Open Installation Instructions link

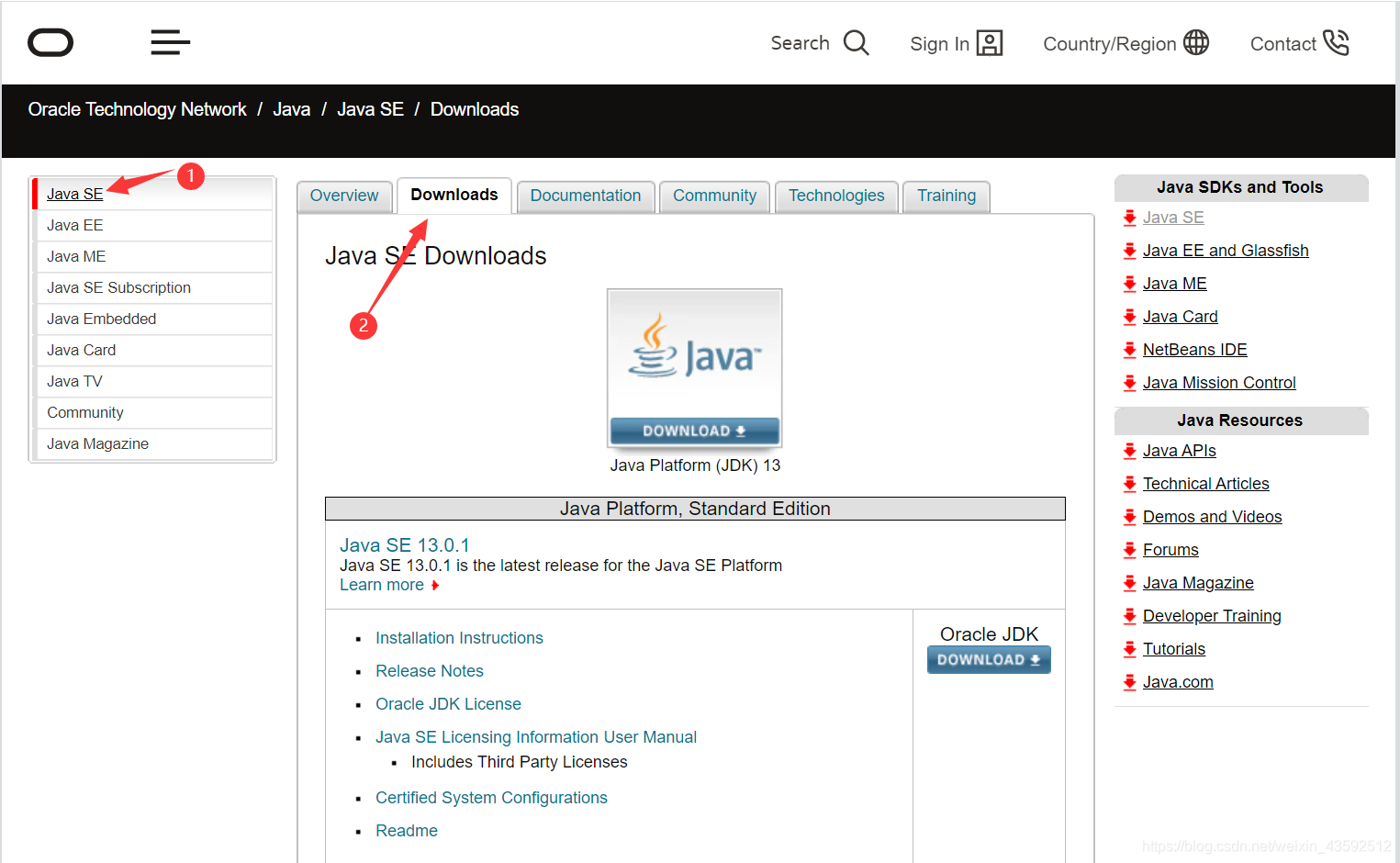point(459,638)
